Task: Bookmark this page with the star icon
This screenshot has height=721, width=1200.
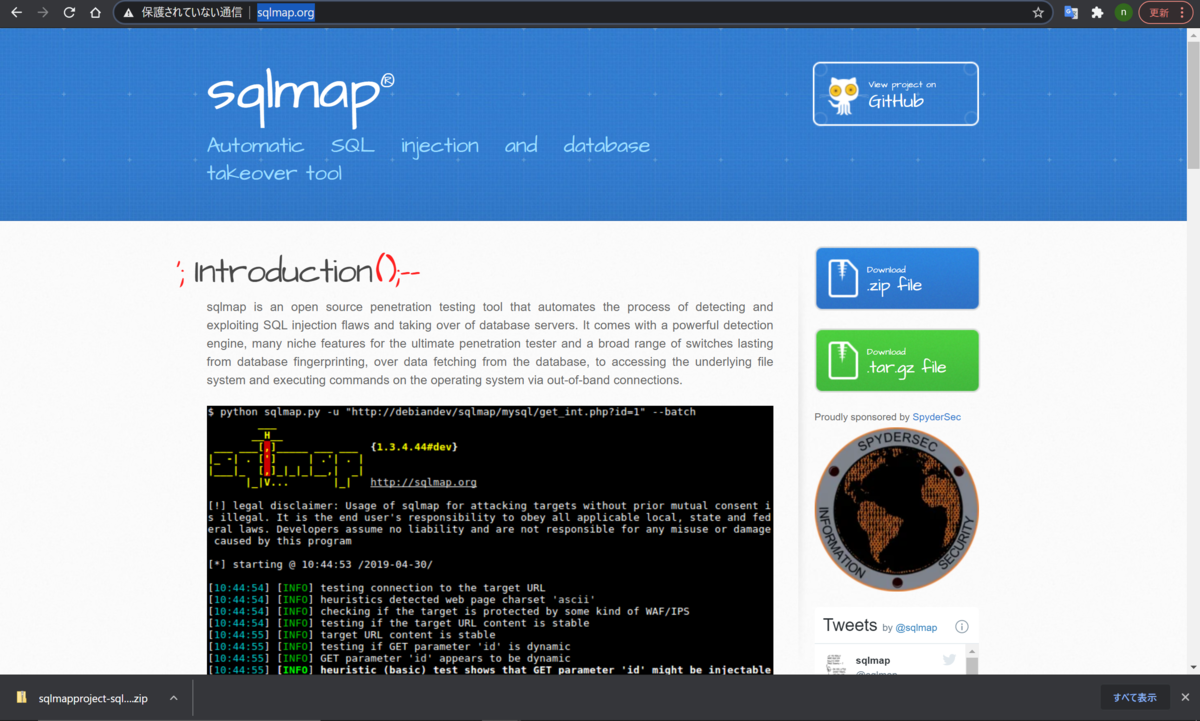Action: coord(1038,13)
